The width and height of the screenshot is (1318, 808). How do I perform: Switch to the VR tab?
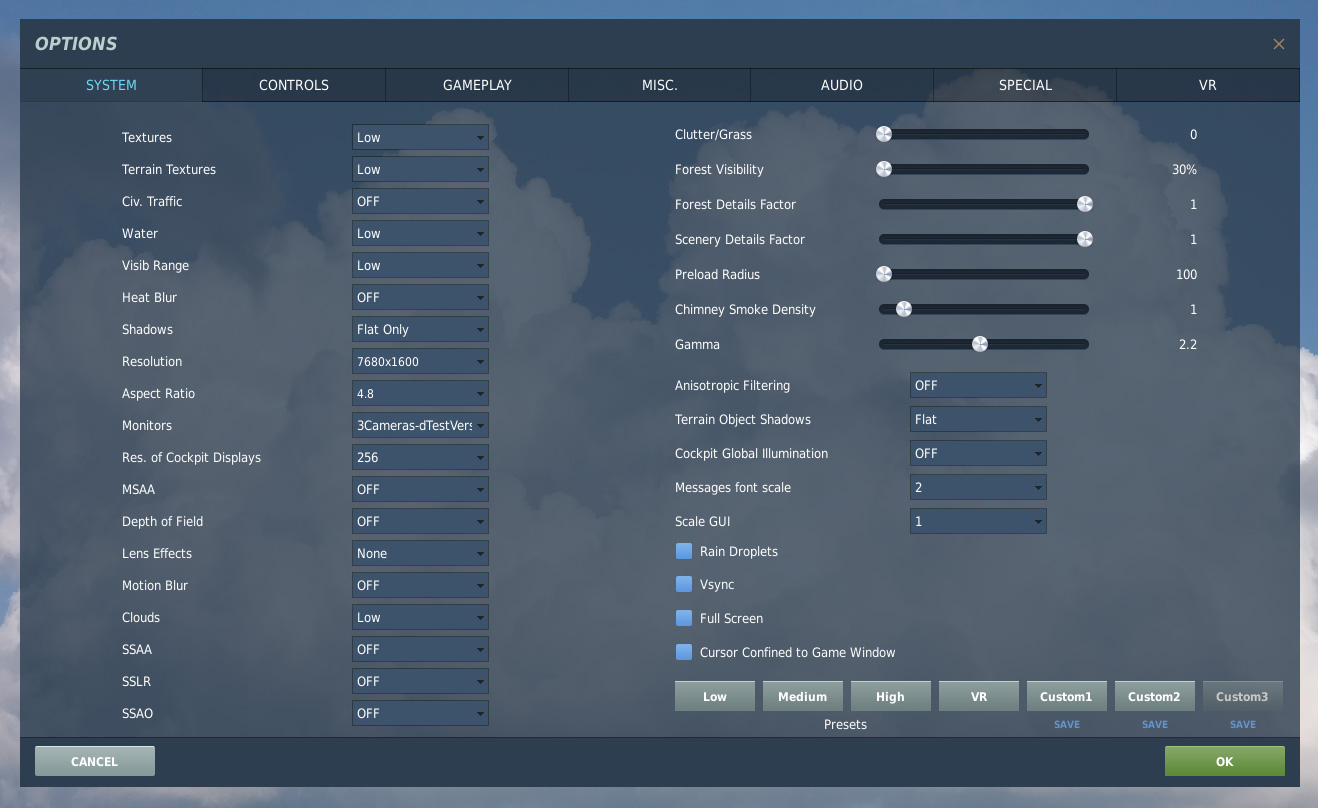point(1207,85)
